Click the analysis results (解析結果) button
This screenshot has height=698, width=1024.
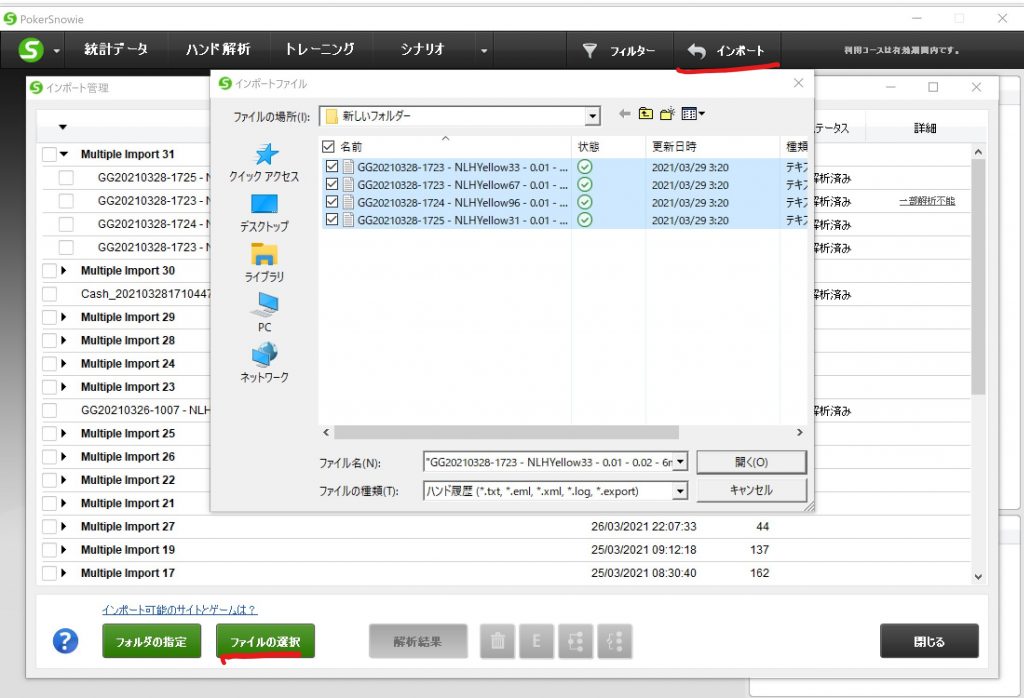coord(418,641)
